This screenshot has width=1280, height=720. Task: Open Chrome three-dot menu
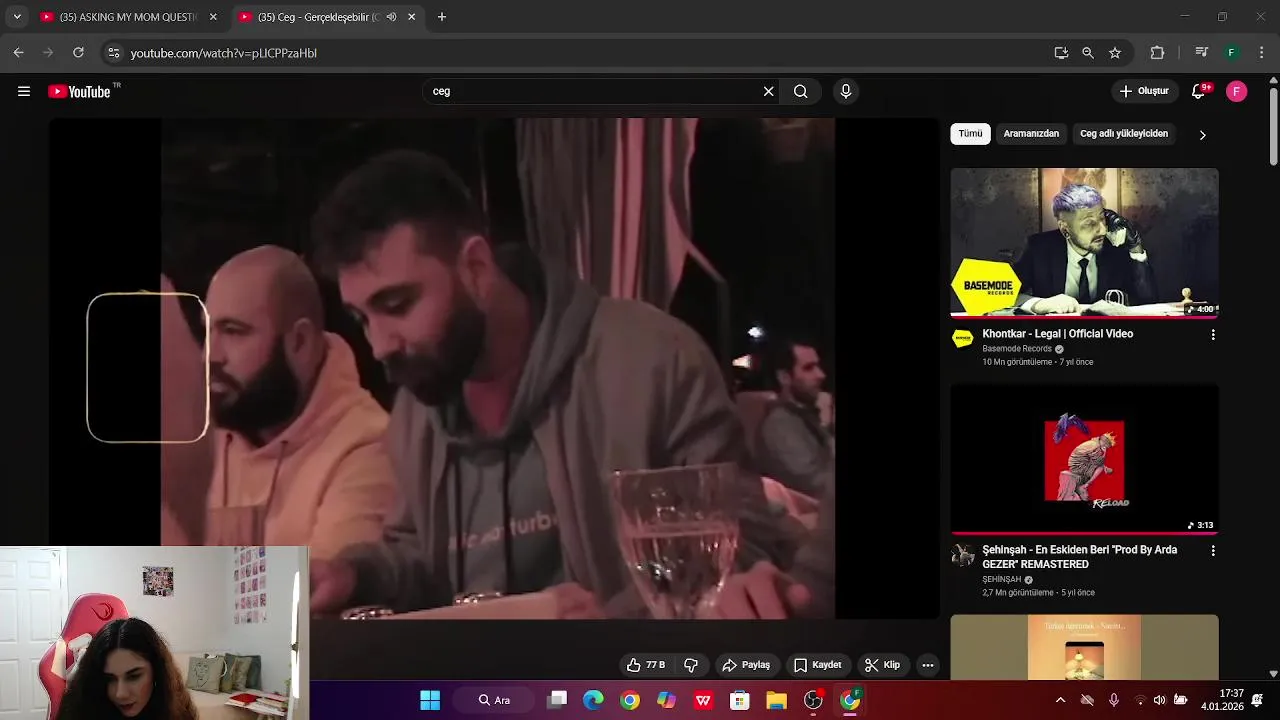(1260, 53)
